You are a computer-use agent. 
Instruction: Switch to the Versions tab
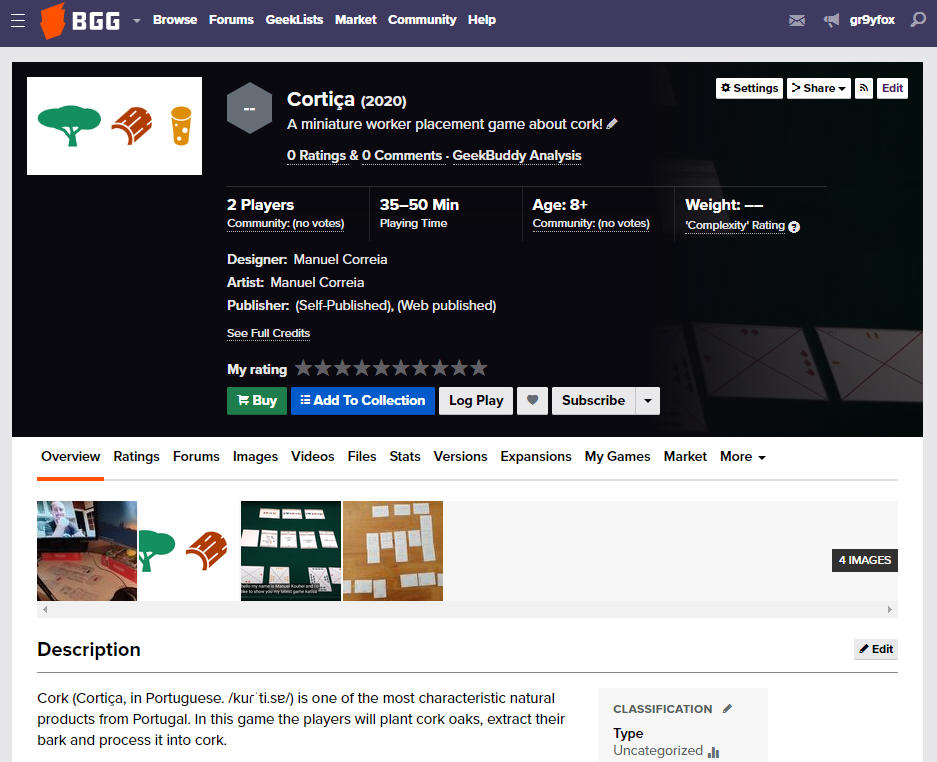(460, 457)
